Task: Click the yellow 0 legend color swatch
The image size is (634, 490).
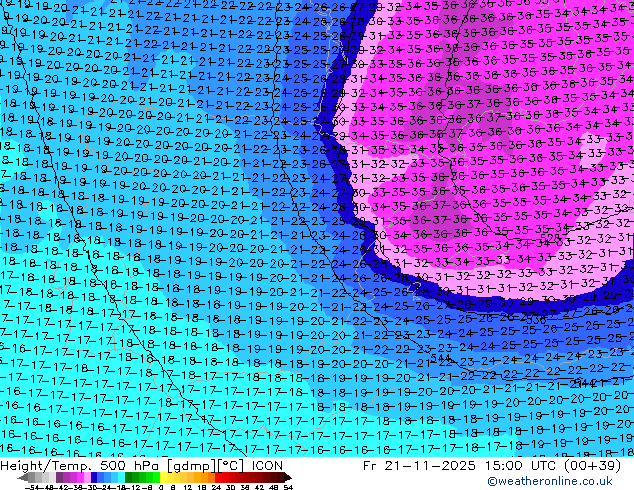Action: tap(163, 477)
